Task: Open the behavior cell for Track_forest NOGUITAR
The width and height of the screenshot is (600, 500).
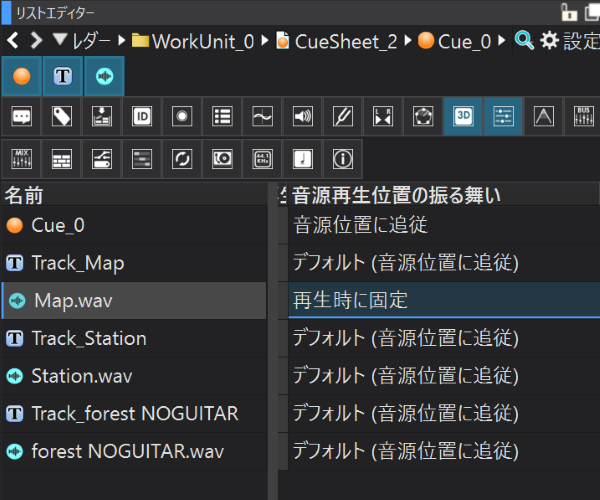Action: (x=444, y=414)
